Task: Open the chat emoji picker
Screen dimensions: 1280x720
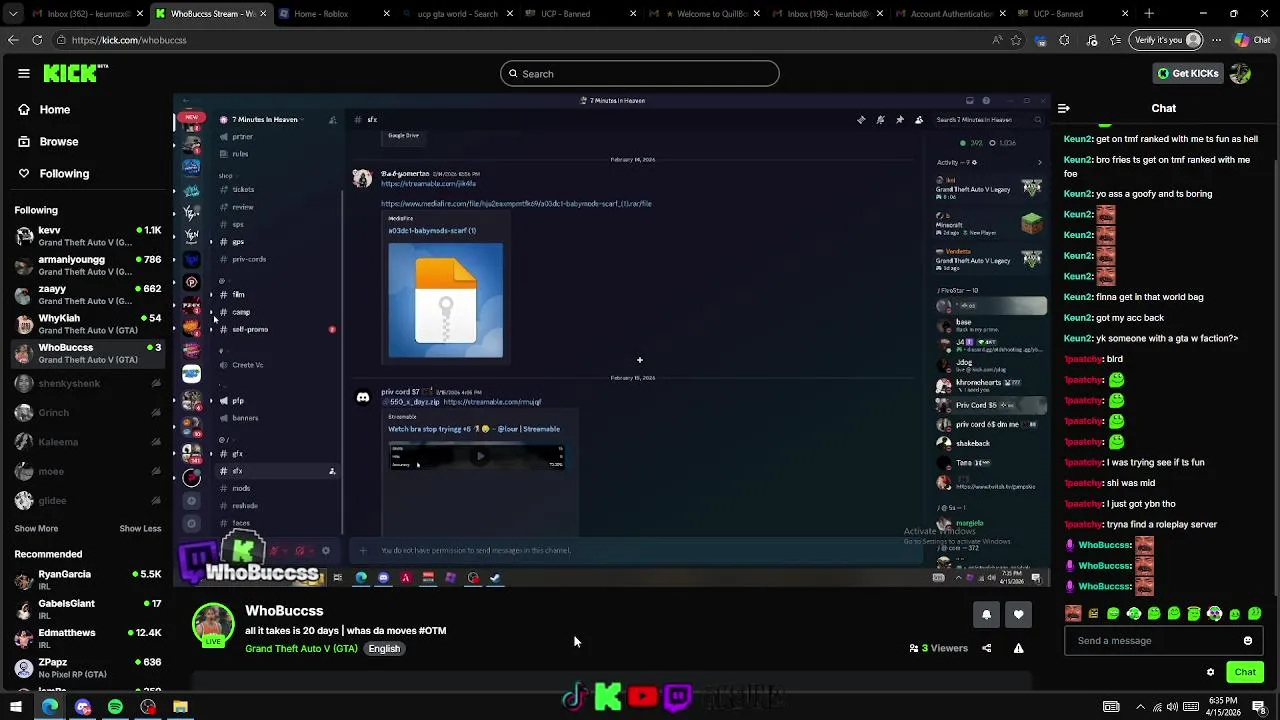Action: 1247,641
